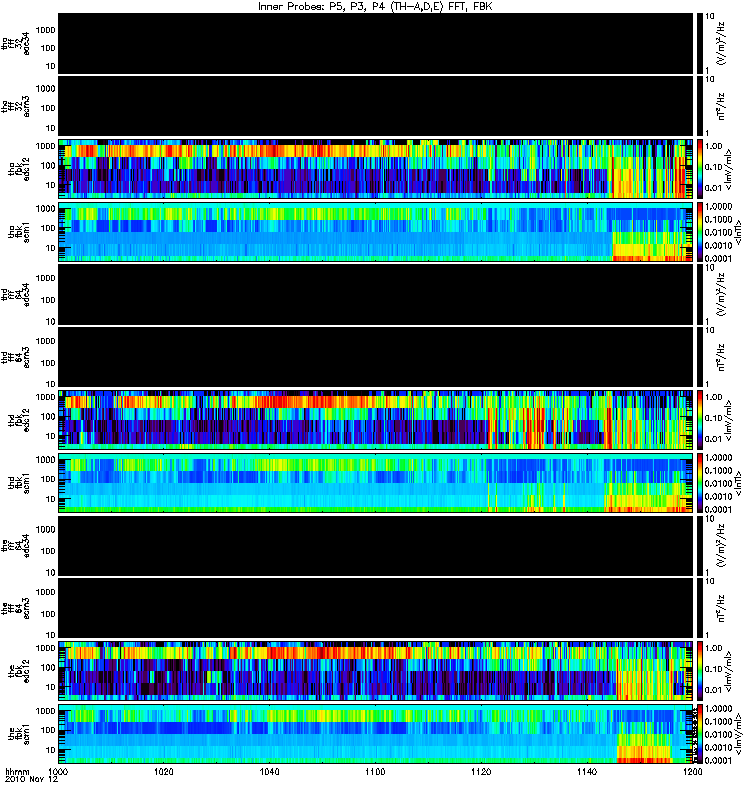This screenshot has width=750, height=800.
Task: Click the 1000 time tick on the bottom axis
Action: coord(59,771)
